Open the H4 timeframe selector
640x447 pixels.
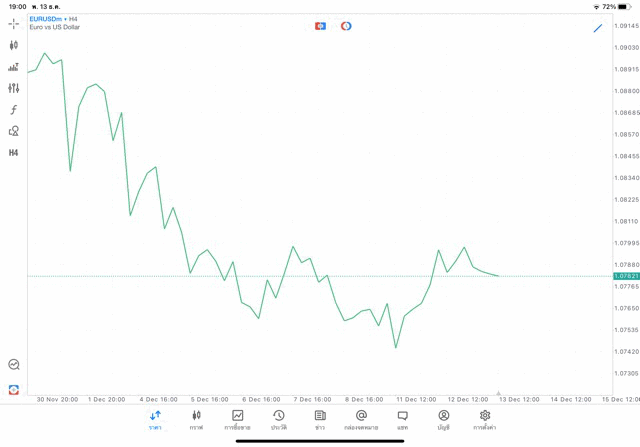tap(13, 153)
